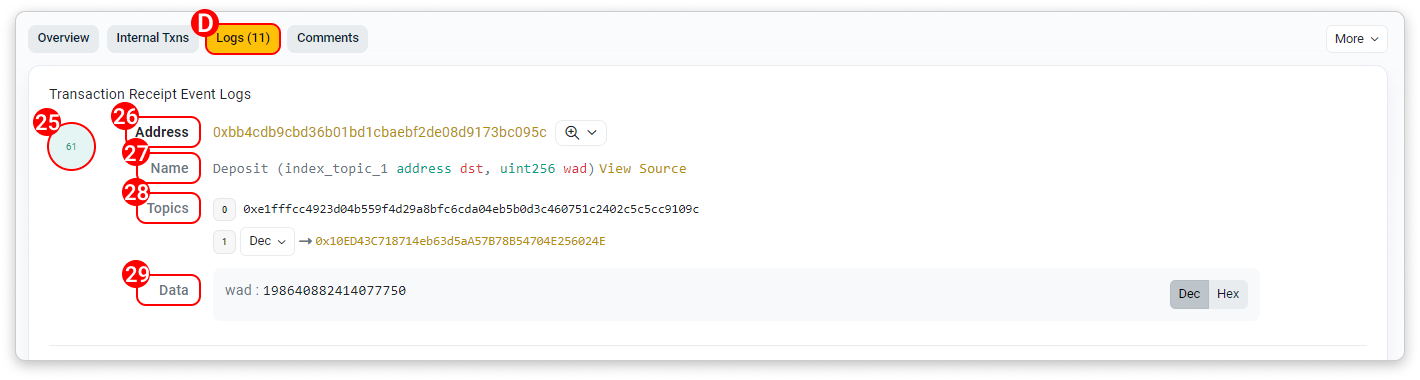
Task: Expand the chevron next to magnifier icon
Action: pos(592,133)
